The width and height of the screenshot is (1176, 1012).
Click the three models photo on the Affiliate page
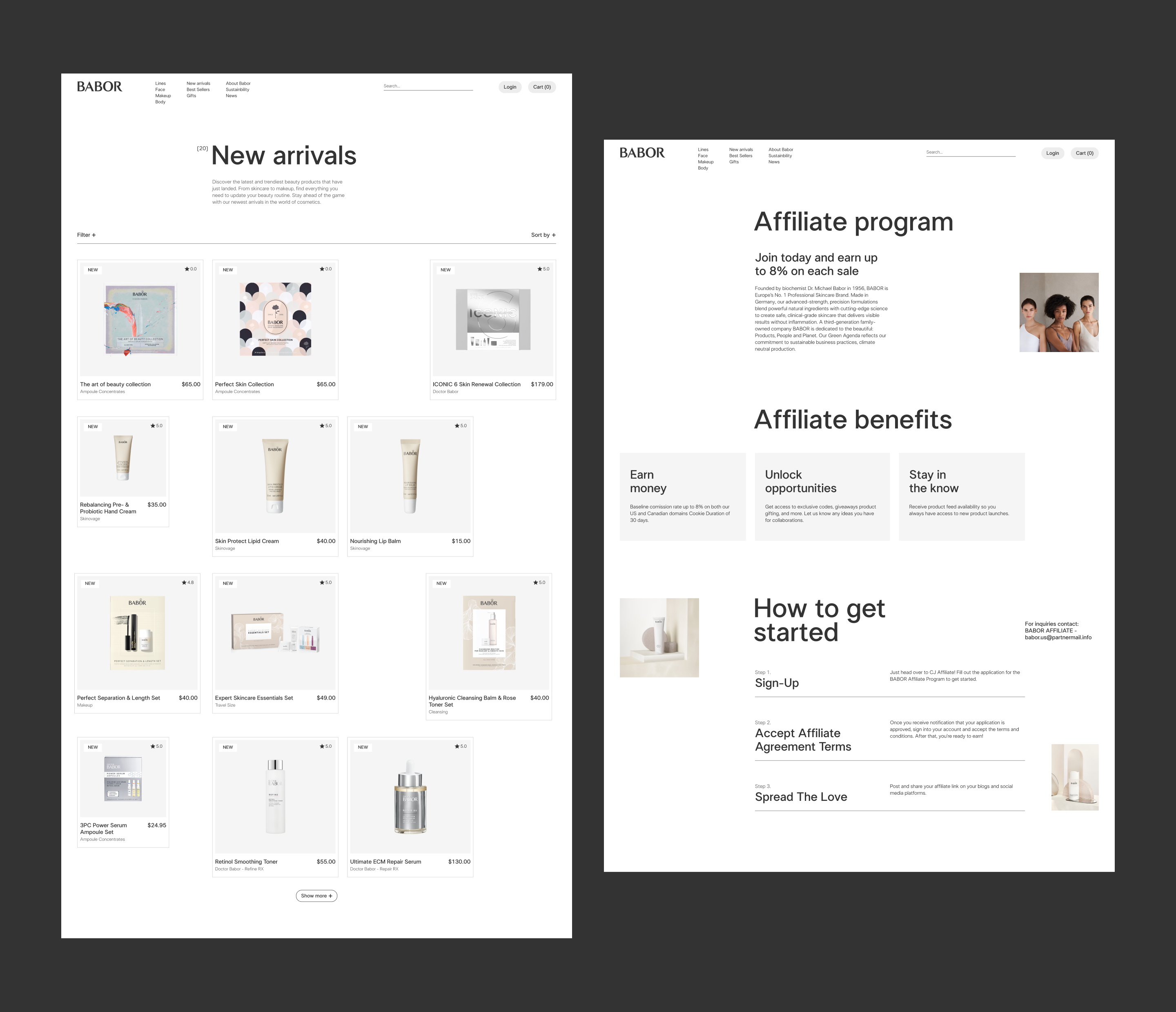tap(1058, 312)
